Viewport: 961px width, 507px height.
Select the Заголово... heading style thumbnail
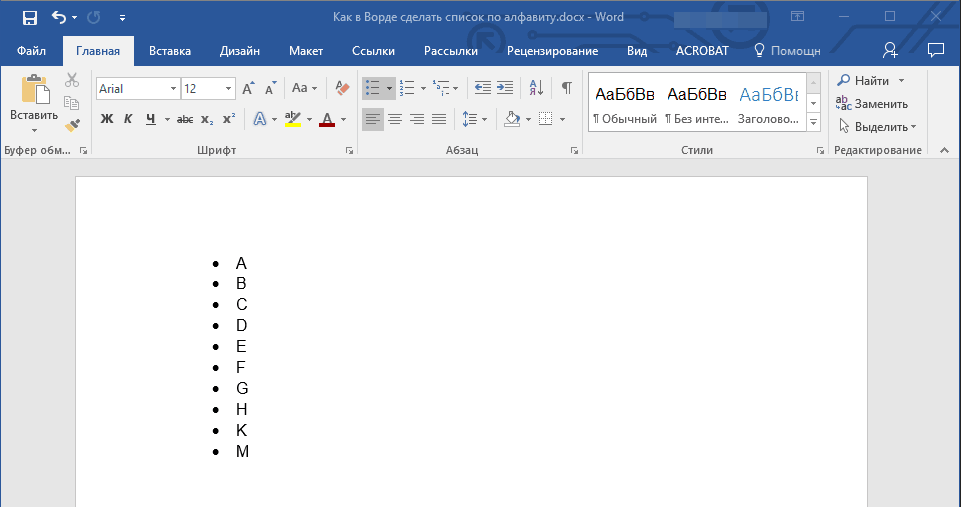(x=768, y=103)
